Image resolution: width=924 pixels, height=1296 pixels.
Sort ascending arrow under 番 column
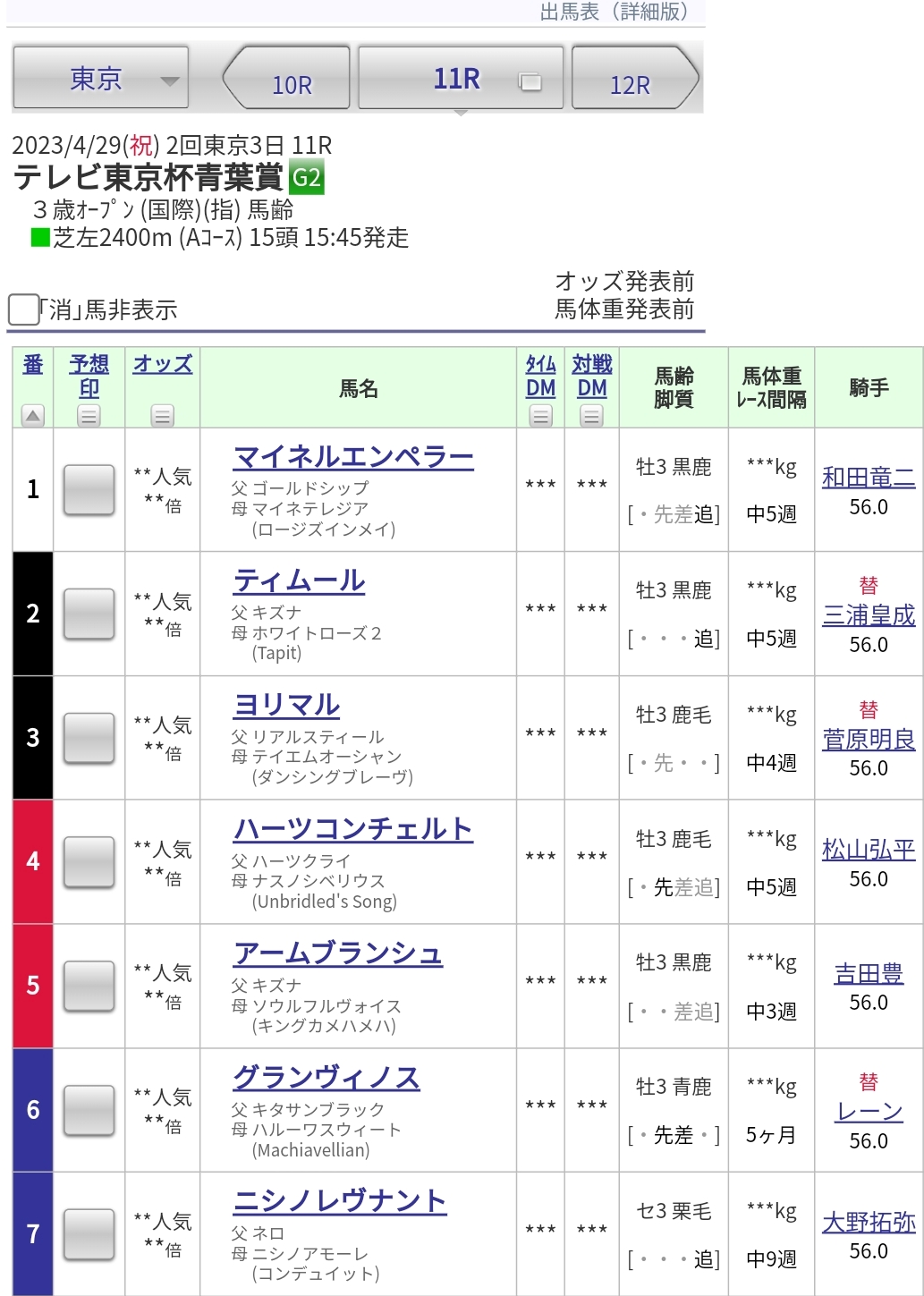point(33,416)
